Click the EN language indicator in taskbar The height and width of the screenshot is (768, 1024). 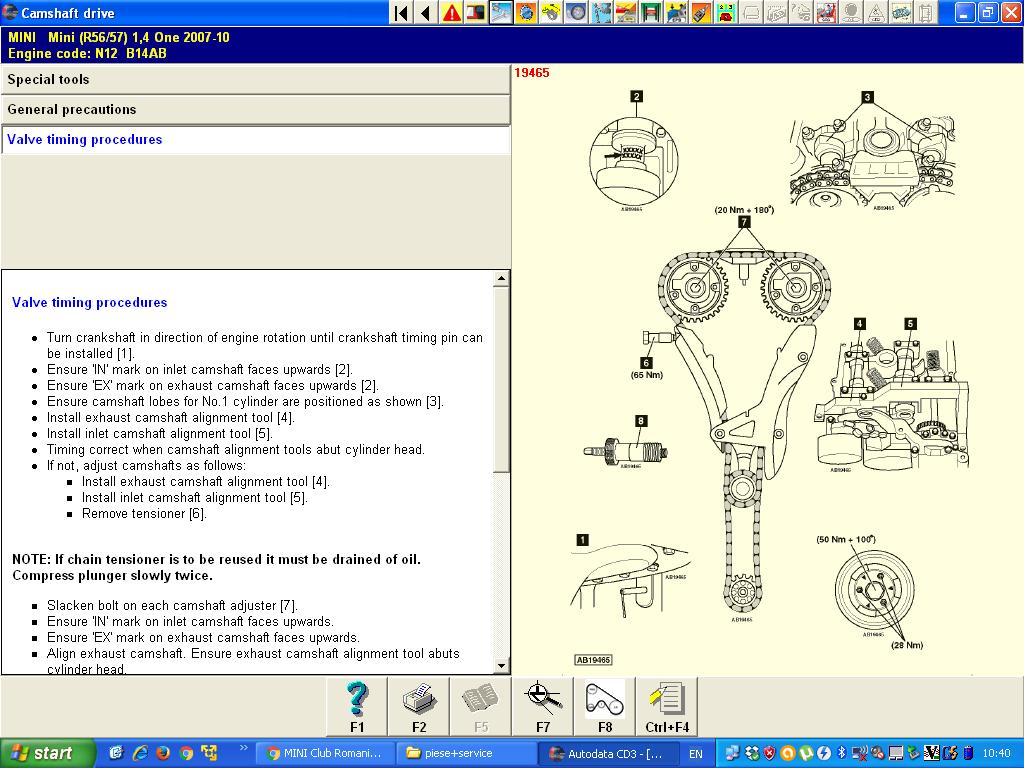[x=696, y=753]
